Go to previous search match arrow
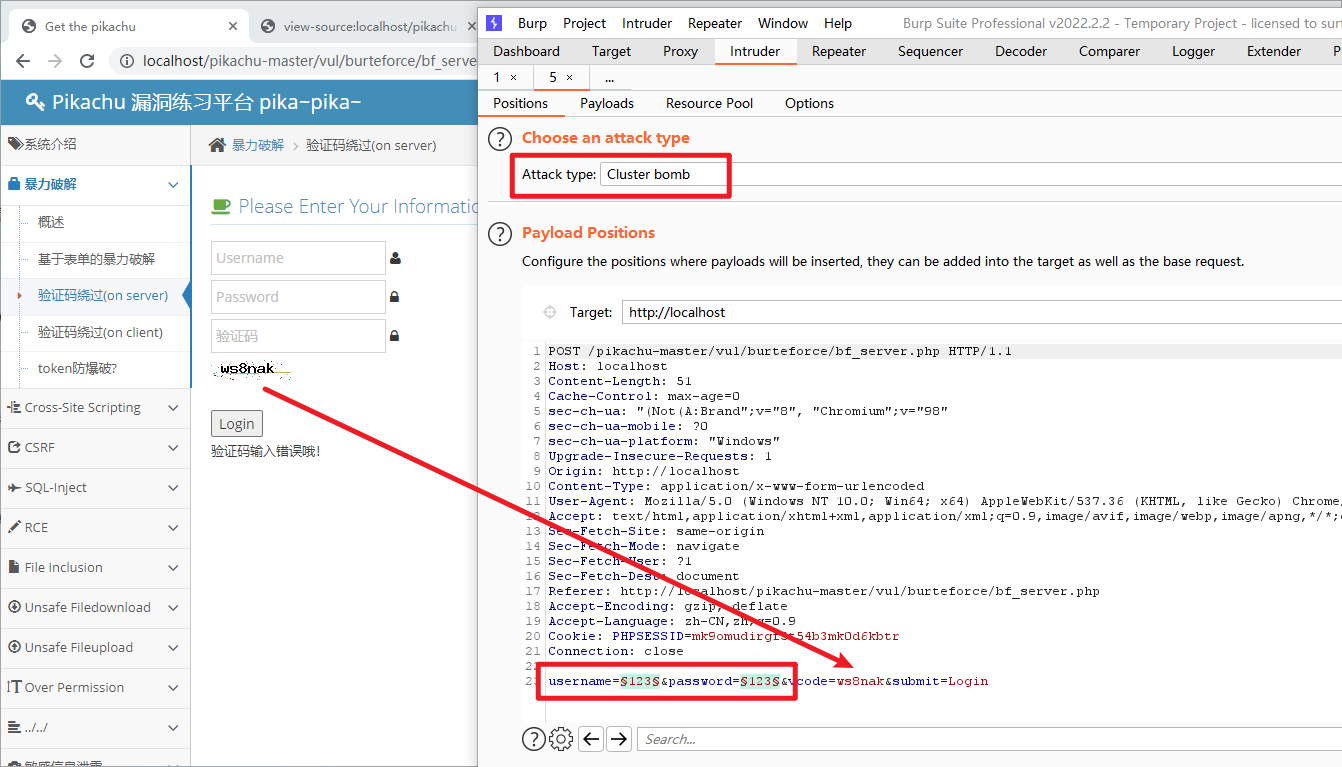Image resolution: width=1342 pixels, height=767 pixels. 591,739
